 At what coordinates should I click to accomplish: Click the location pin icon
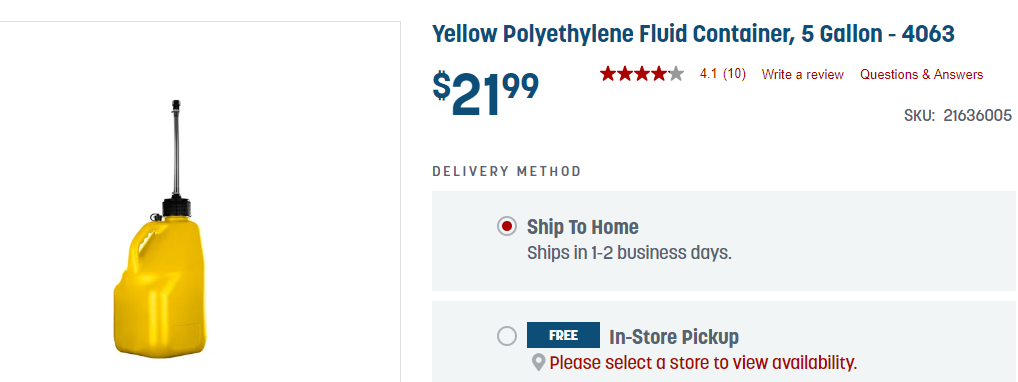(x=538, y=362)
